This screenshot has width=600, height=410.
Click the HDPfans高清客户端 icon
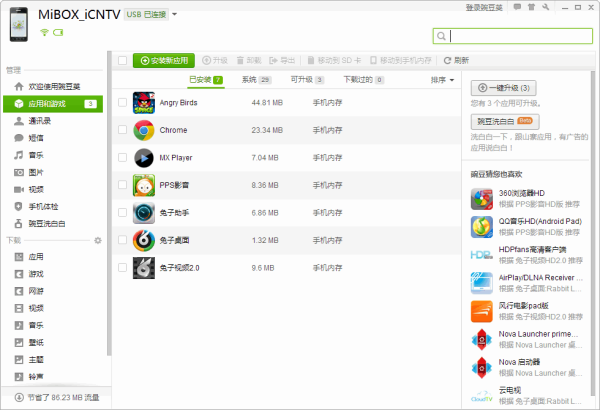(x=482, y=255)
